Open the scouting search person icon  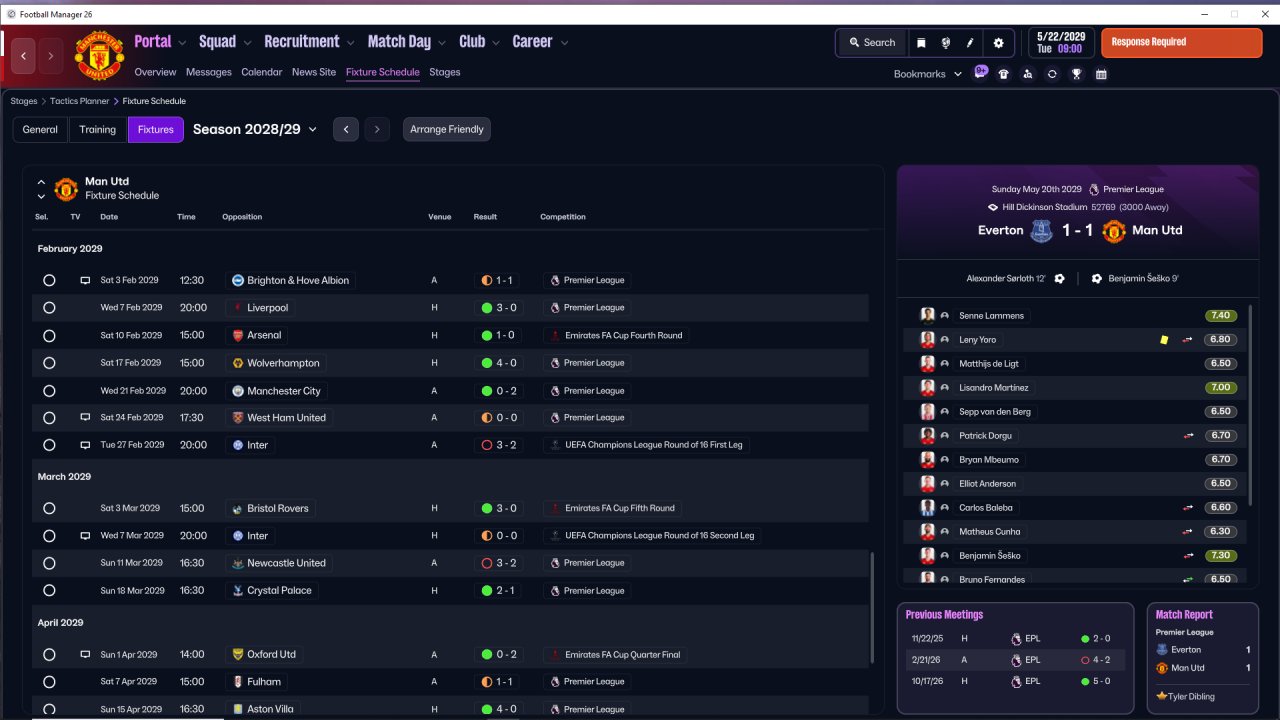click(x=1028, y=74)
